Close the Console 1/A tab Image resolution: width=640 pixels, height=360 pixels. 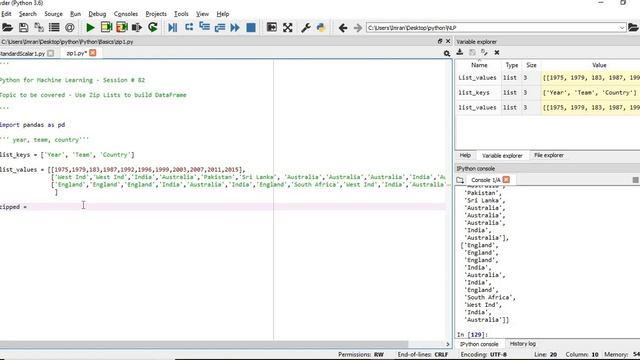pos(506,180)
